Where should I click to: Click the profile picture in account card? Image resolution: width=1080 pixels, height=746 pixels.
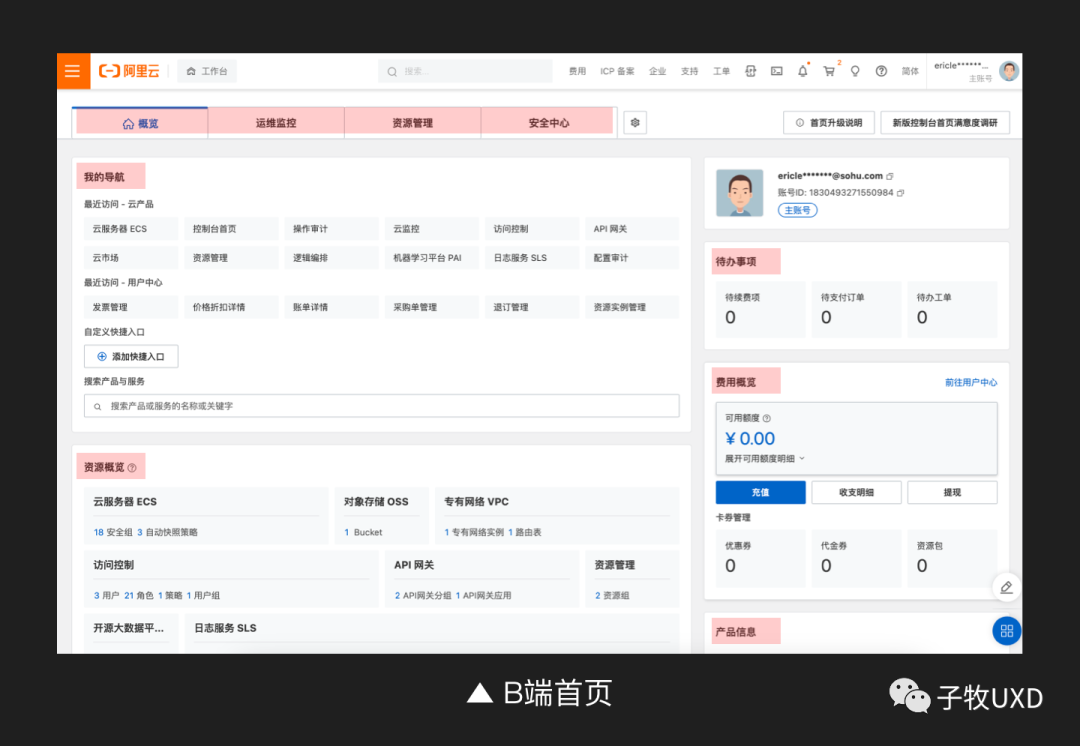tap(740, 193)
